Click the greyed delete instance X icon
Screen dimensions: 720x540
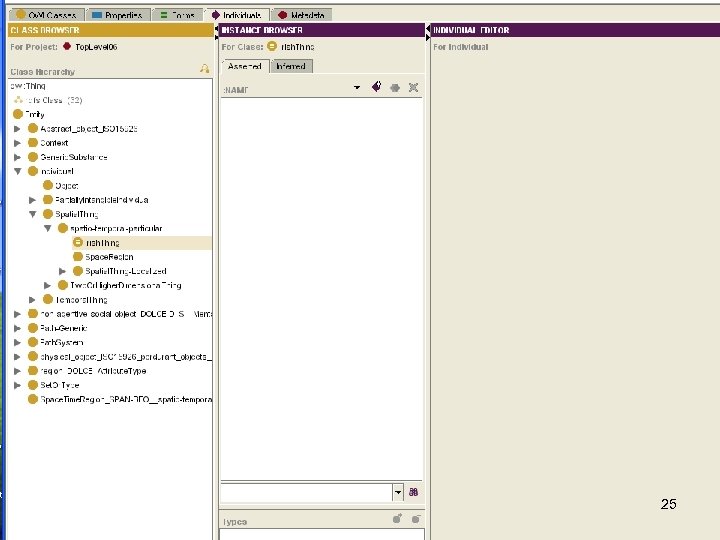(x=413, y=87)
